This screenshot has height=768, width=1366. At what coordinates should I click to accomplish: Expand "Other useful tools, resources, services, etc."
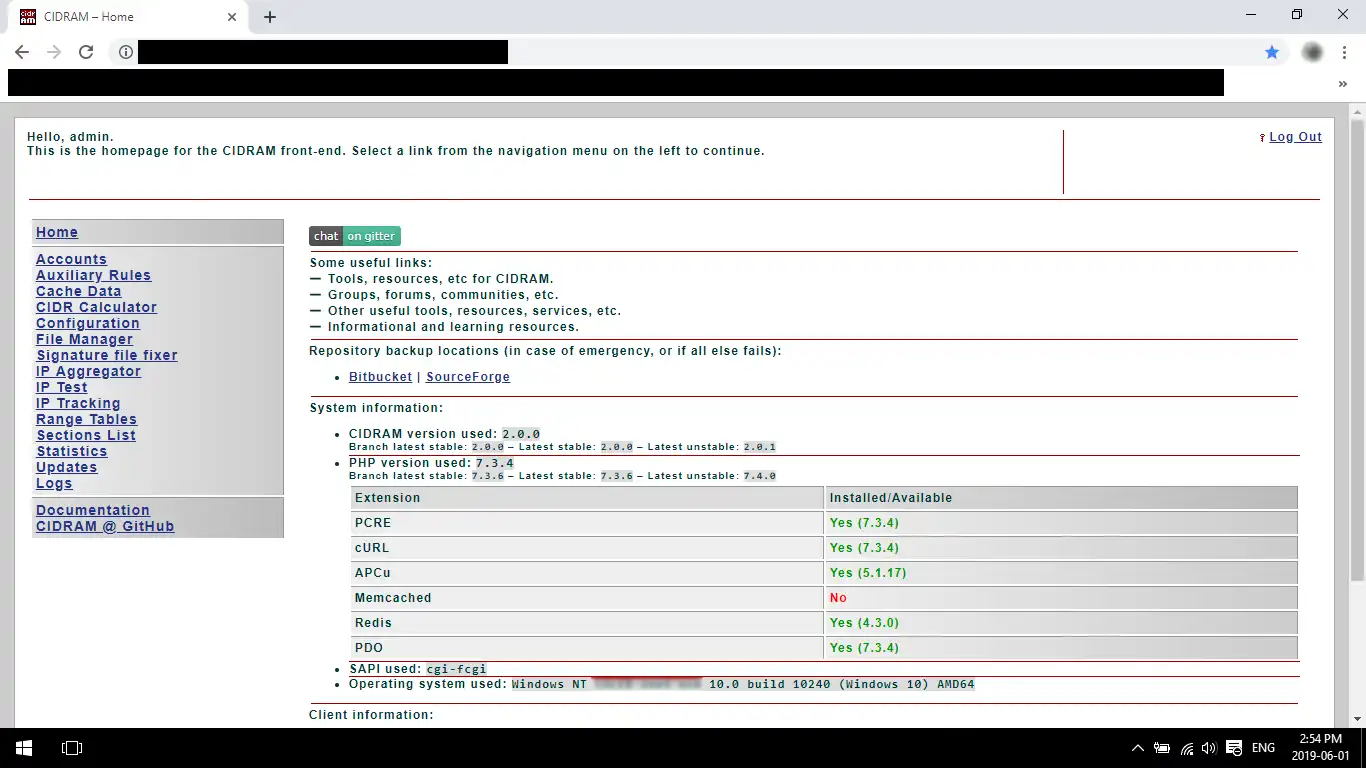(x=465, y=311)
